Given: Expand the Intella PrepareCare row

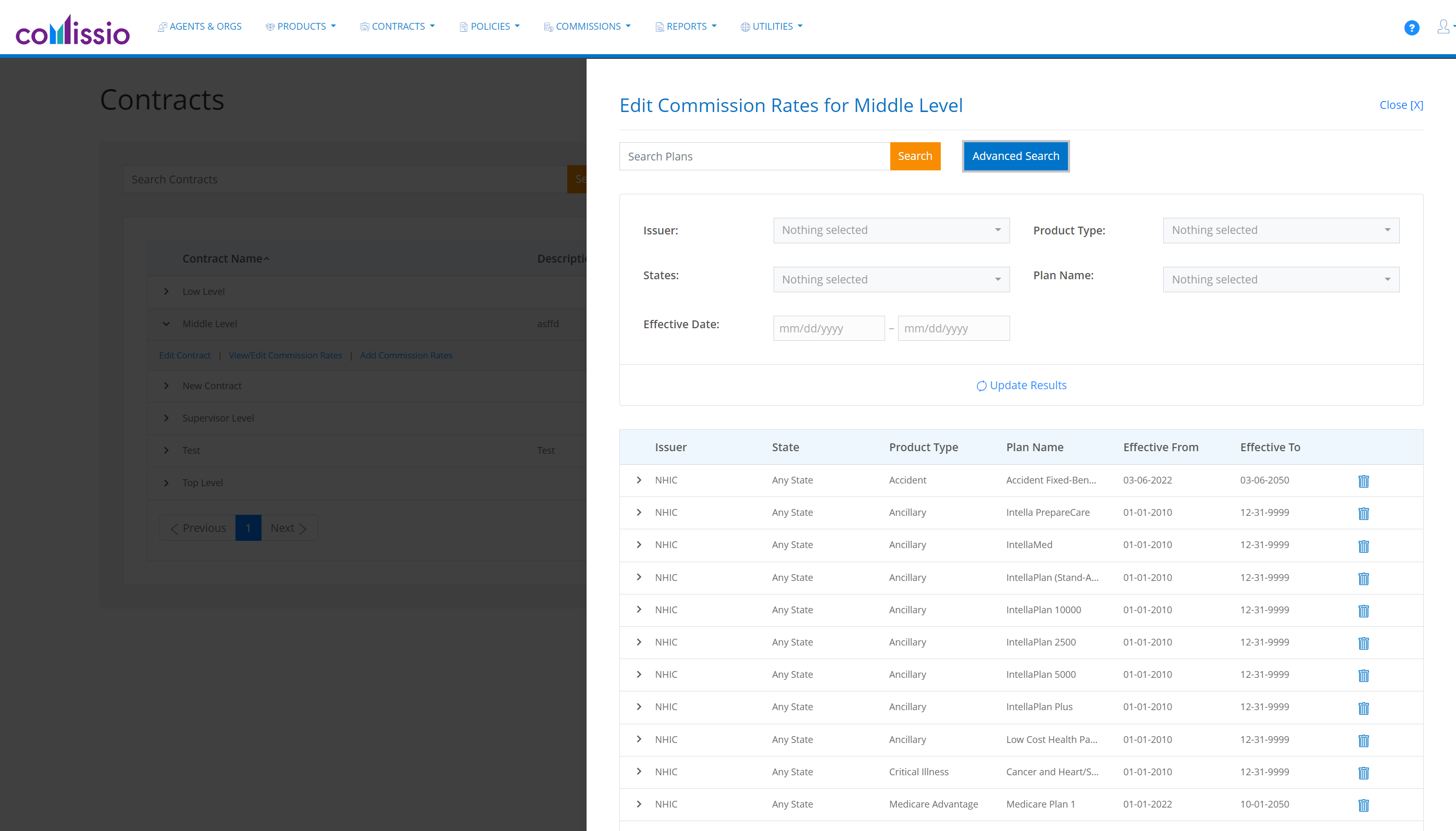Looking at the screenshot, I should click(x=639, y=513).
